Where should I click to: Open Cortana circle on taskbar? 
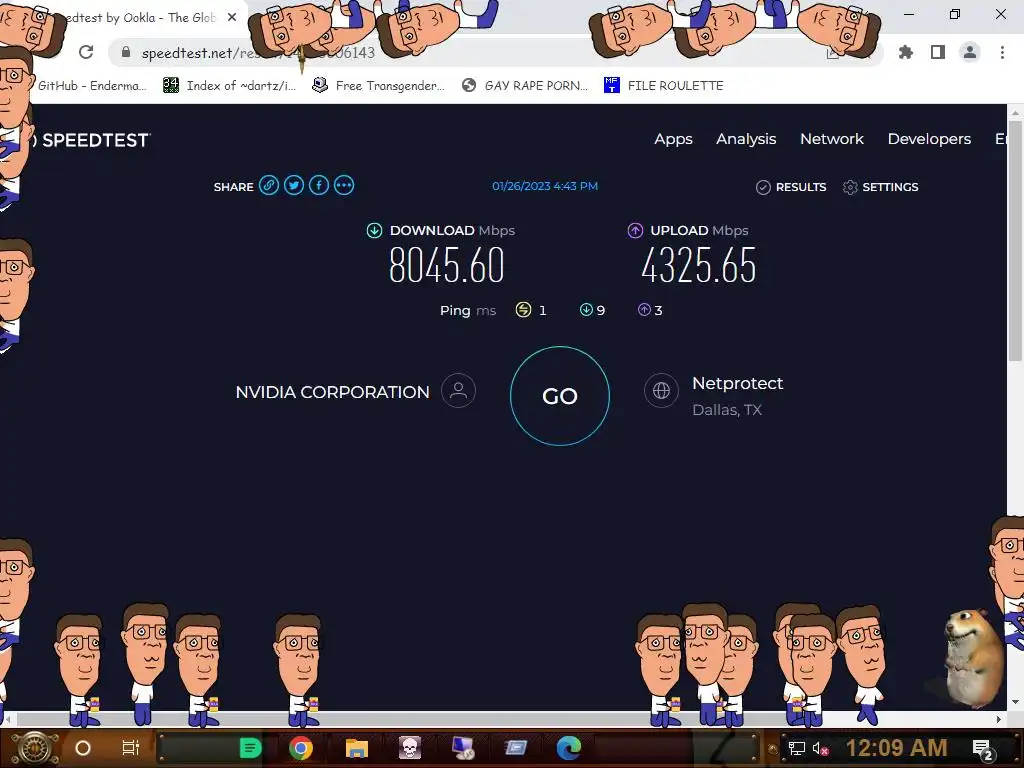[x=83, y=748]
